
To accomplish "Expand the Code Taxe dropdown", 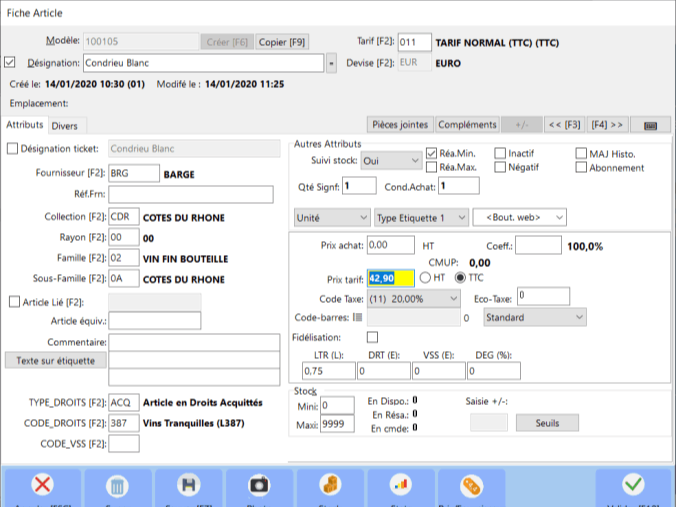I will [413, 297].
